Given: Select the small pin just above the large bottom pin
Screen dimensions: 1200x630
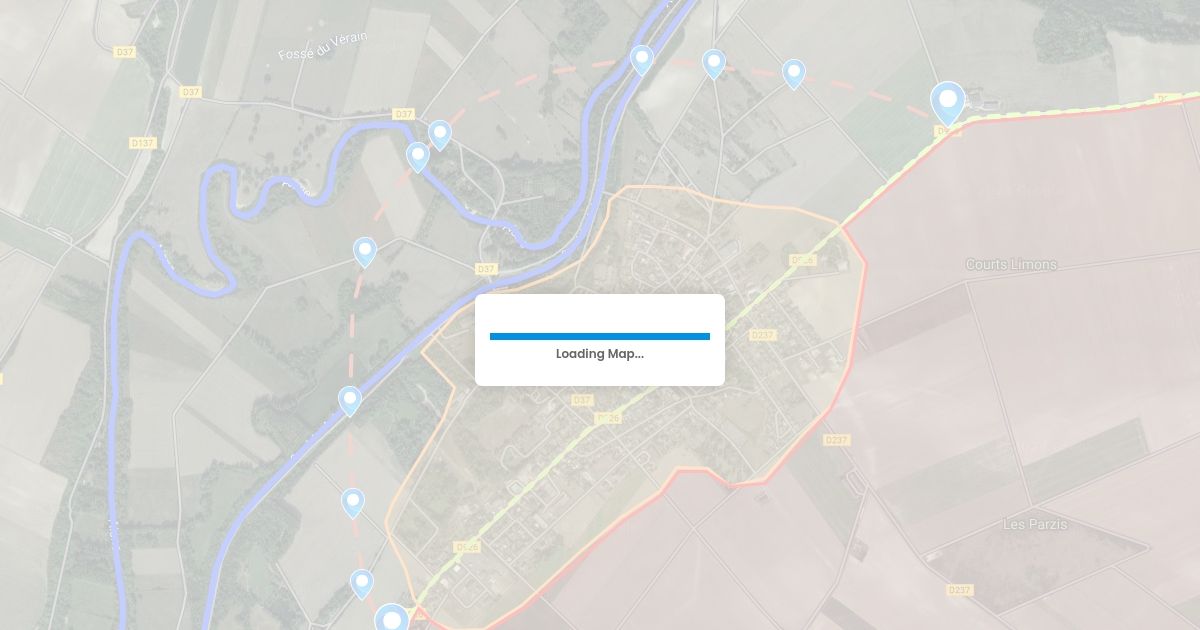Looking at the screenshot, I should click(x=361, y=584).
